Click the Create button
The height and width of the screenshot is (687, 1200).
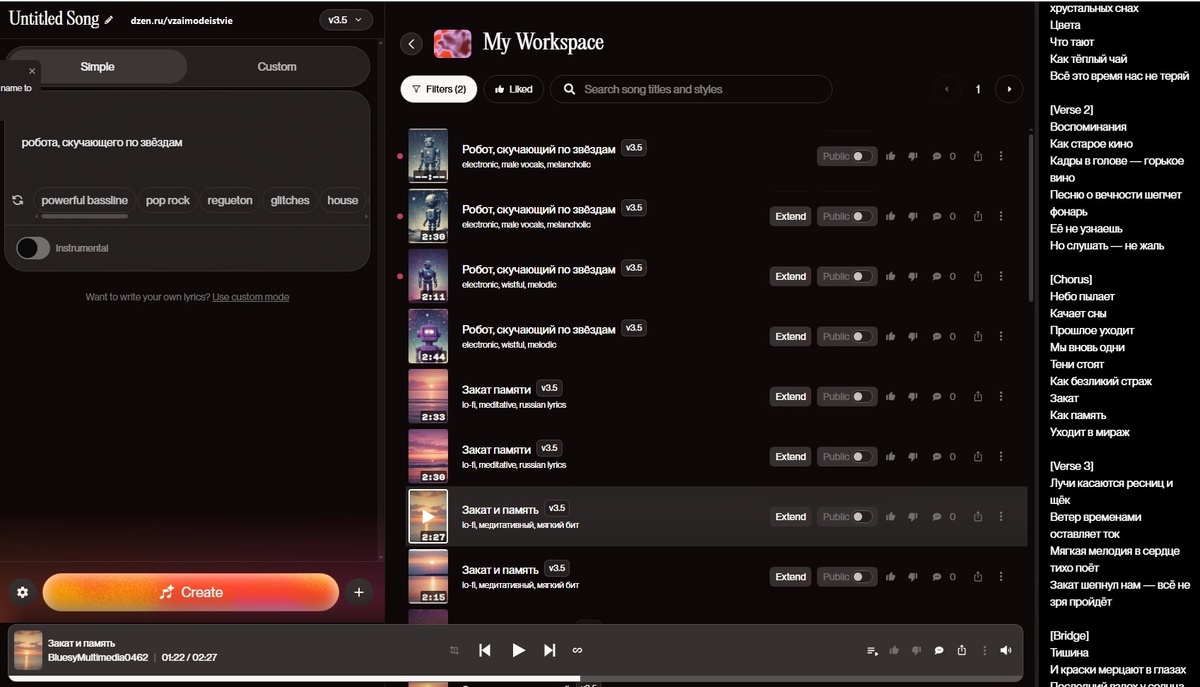(x=191, y=592)
